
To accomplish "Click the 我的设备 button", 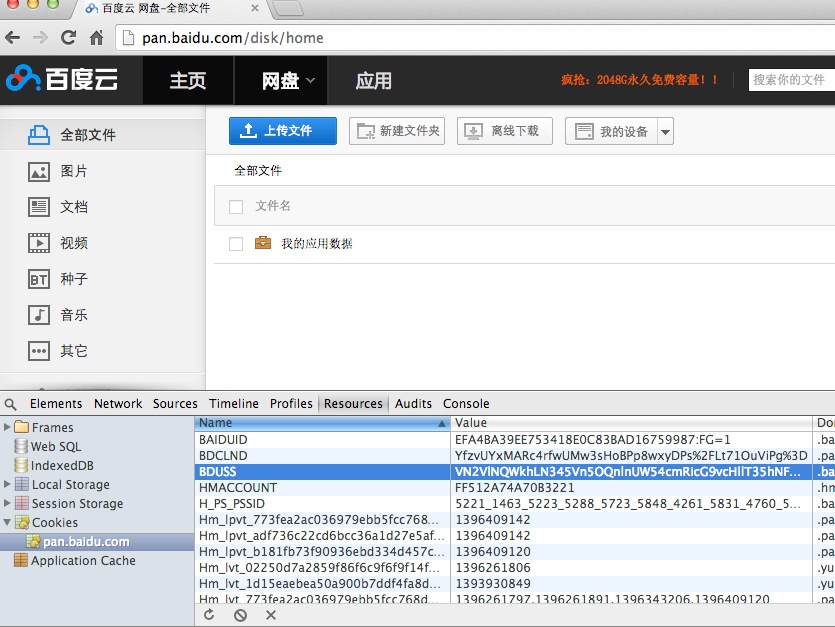I will point(611,132).
